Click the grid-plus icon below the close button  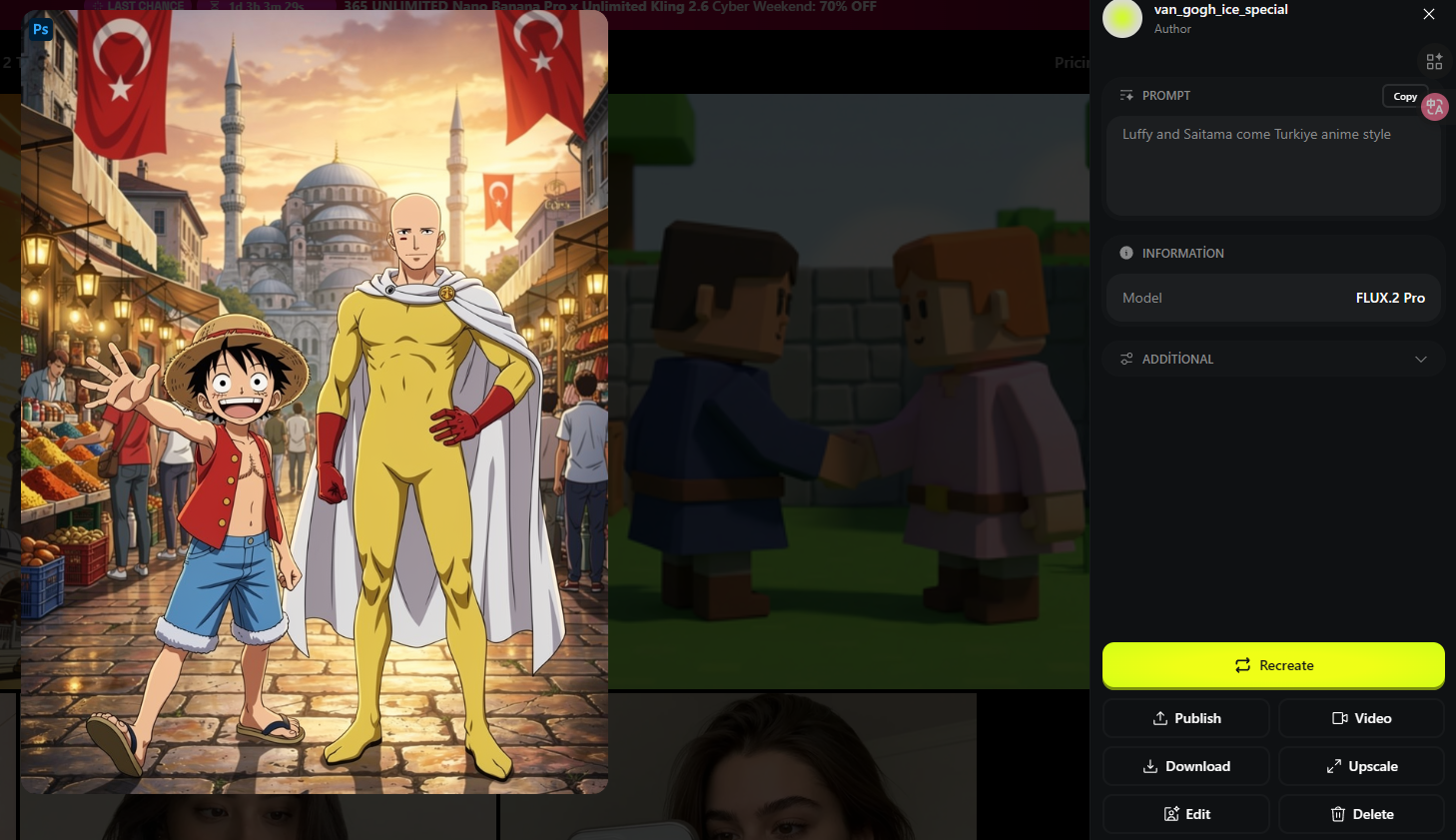point(1434,62)
